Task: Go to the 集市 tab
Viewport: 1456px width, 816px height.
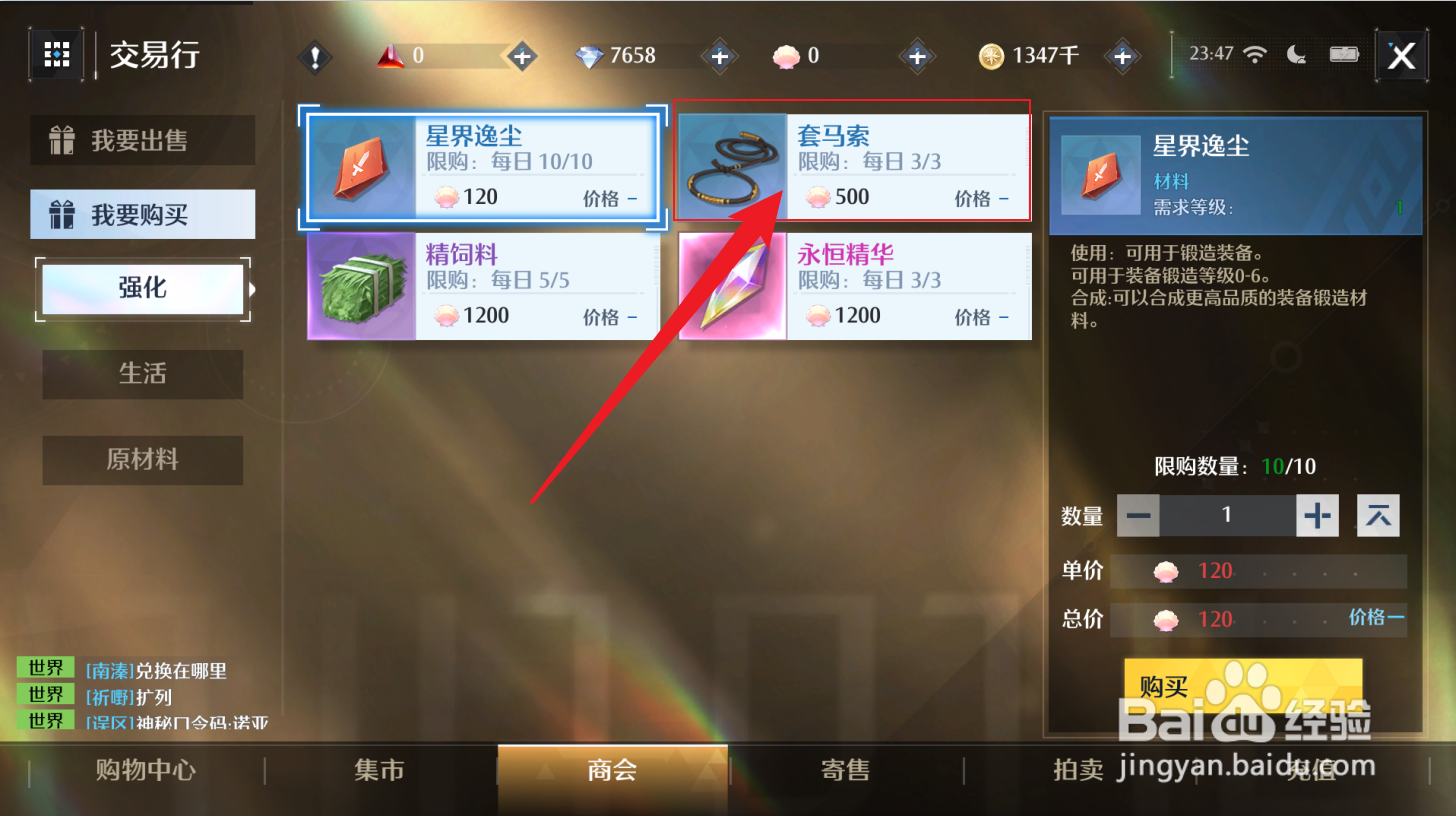Action: (380, 770)
